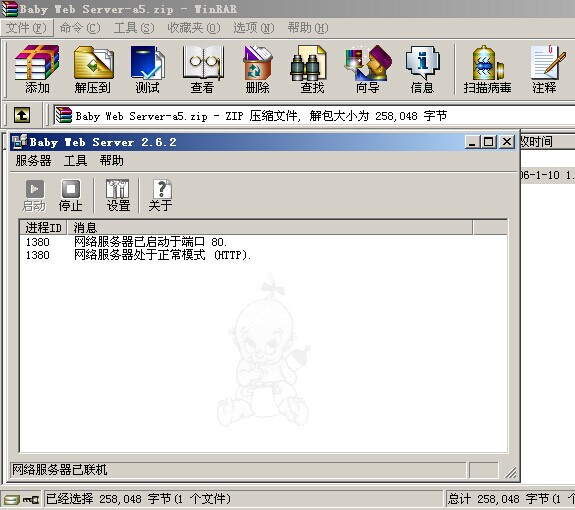Image resolution: width=575 pixels, height=510 pixels.
Task: Show archive 信息 (Info) icon
Action: coord(422,69)
